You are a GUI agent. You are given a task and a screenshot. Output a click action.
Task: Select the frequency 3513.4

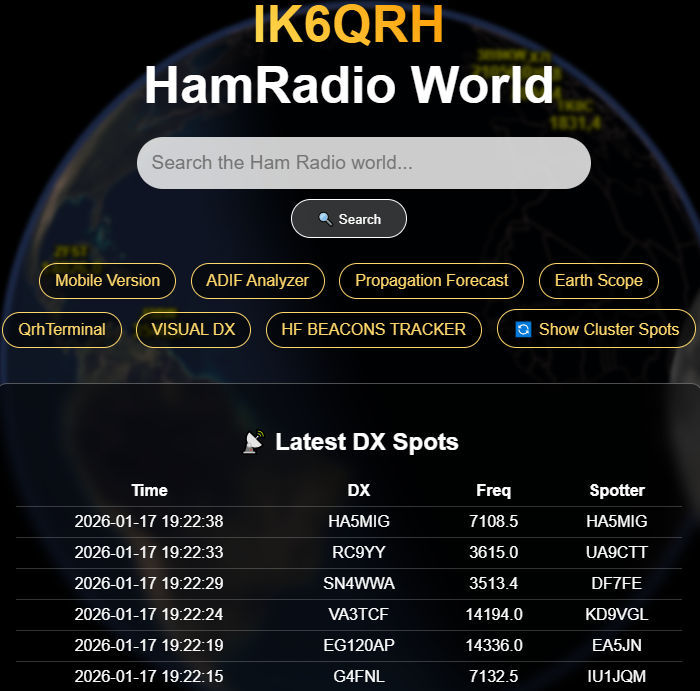[494, 583]
